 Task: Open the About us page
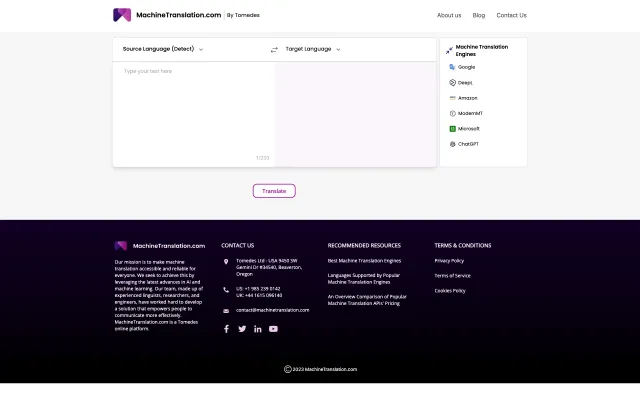(449, 15)
